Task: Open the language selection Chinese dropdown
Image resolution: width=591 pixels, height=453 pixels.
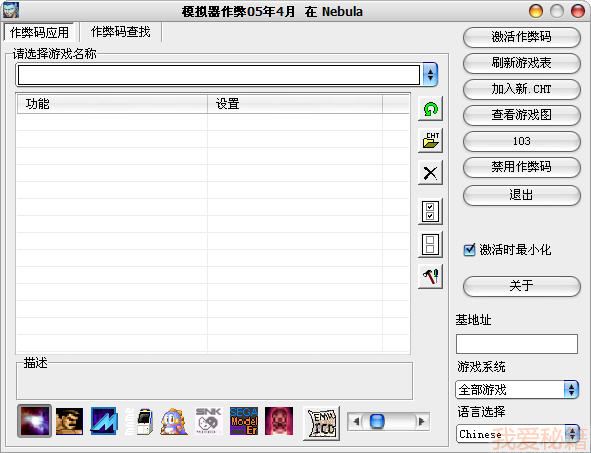Action: pos(572,434)
